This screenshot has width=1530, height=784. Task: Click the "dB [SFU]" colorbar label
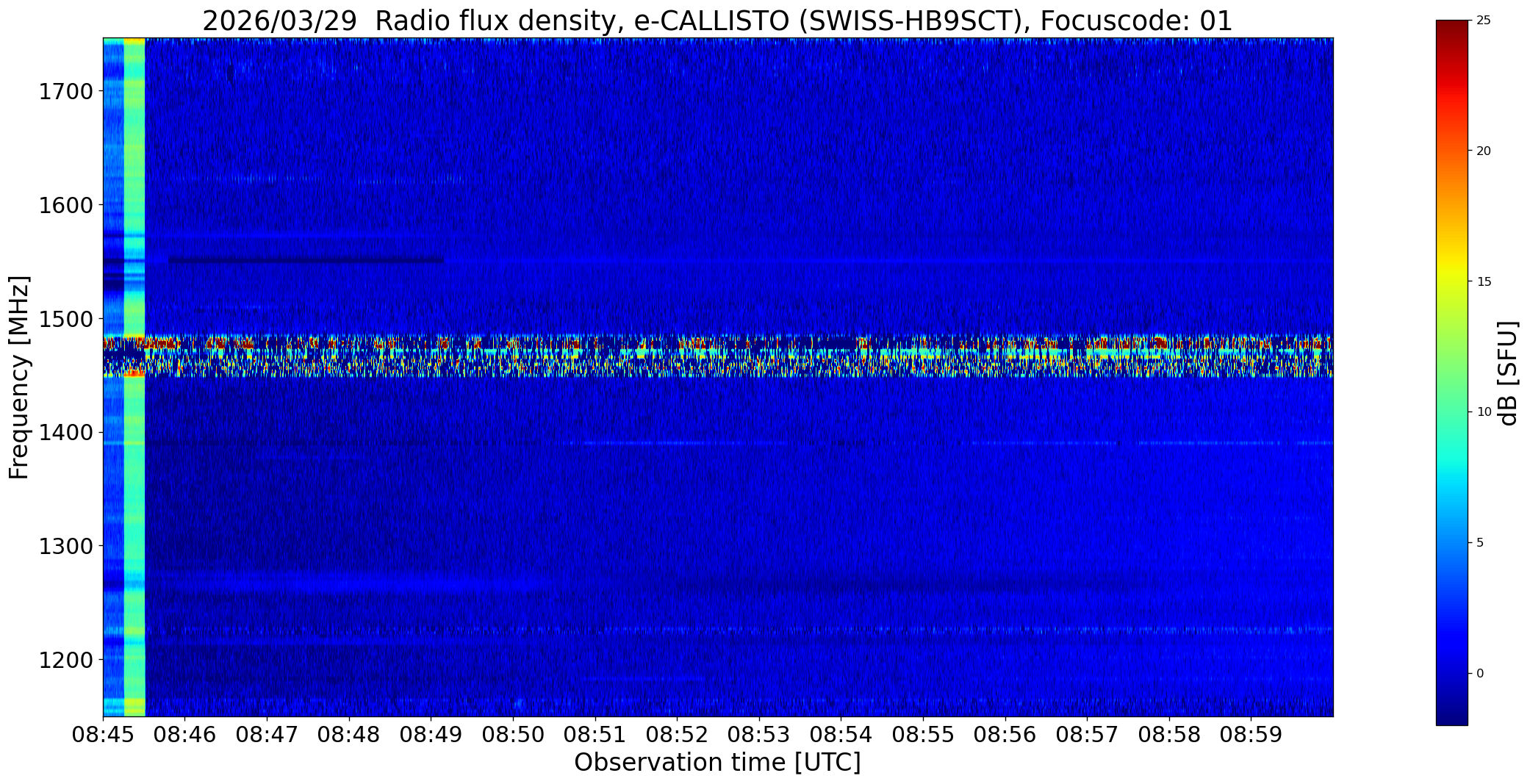point(1508,373)
